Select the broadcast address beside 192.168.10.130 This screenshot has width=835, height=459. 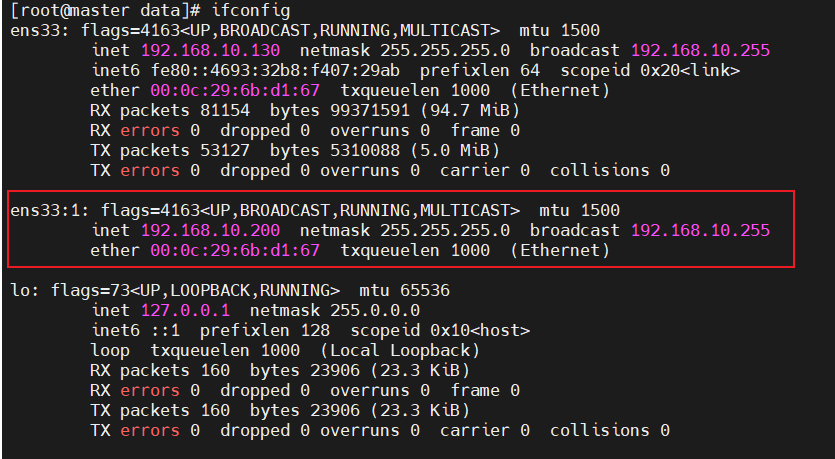[700, 51]
